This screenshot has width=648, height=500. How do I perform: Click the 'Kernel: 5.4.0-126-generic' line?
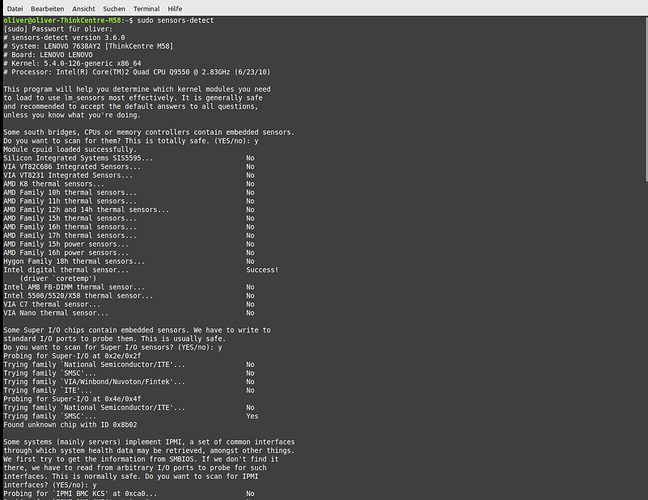pos(72,64)
